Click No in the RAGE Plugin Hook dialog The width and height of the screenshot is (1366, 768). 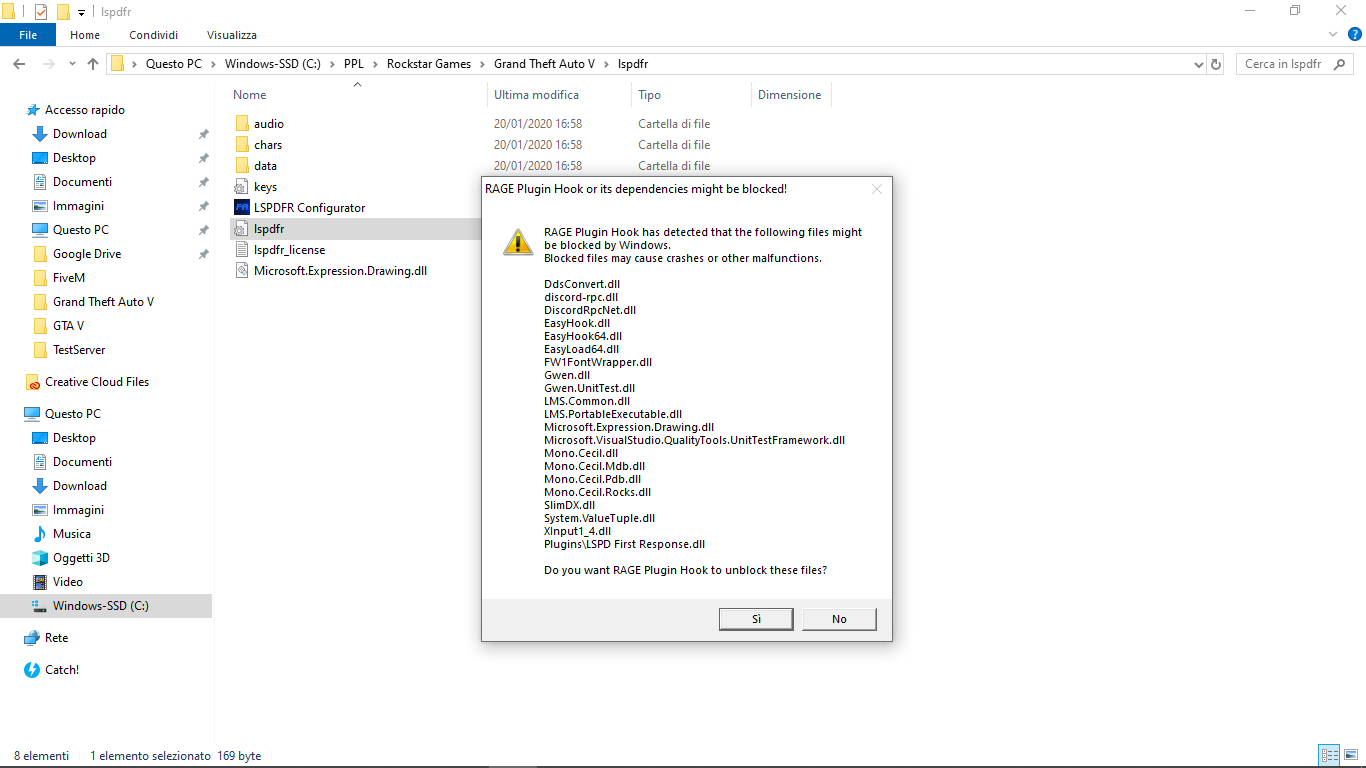(839, 619)
